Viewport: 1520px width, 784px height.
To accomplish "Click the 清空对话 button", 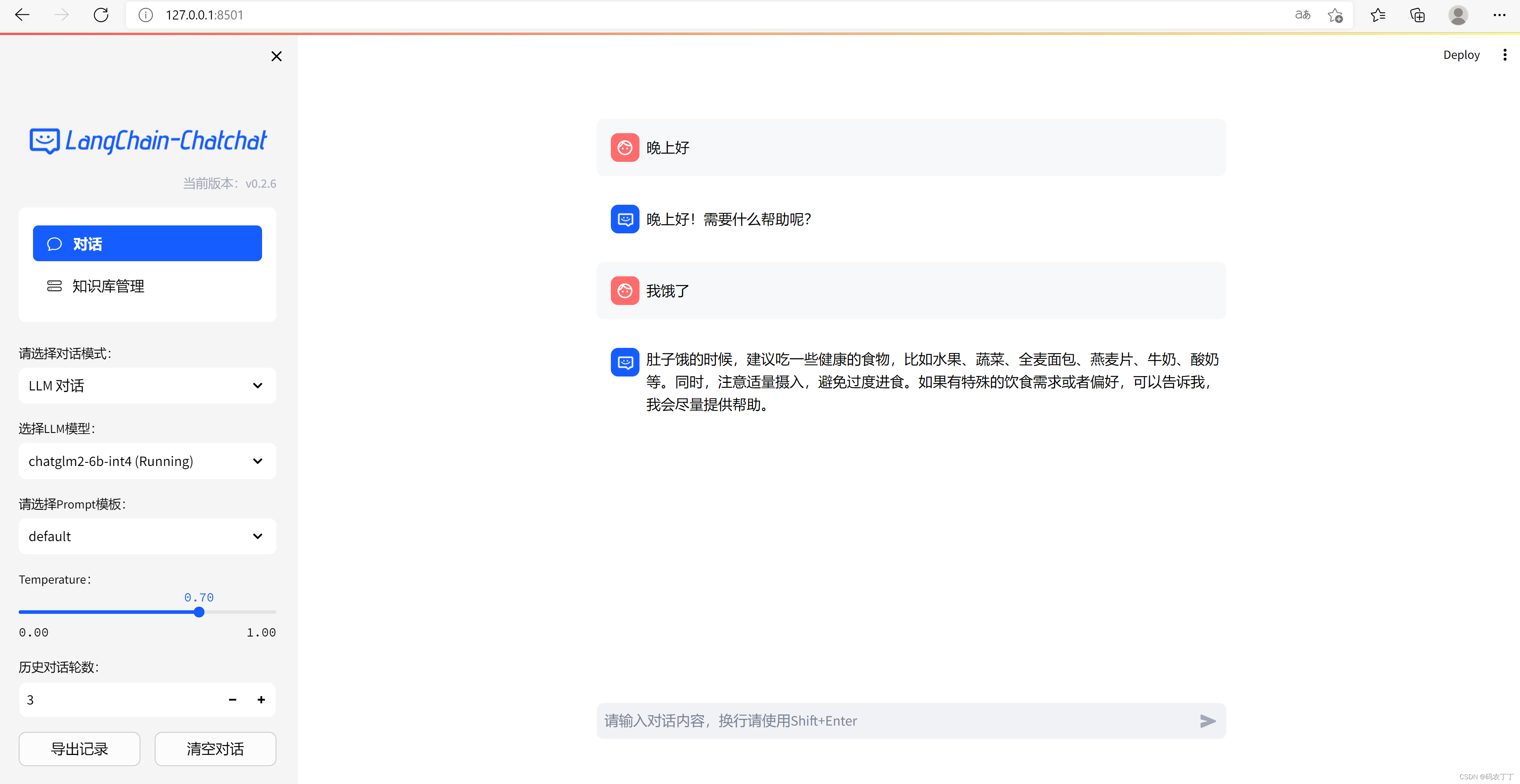I will click(x=215, y=749).
